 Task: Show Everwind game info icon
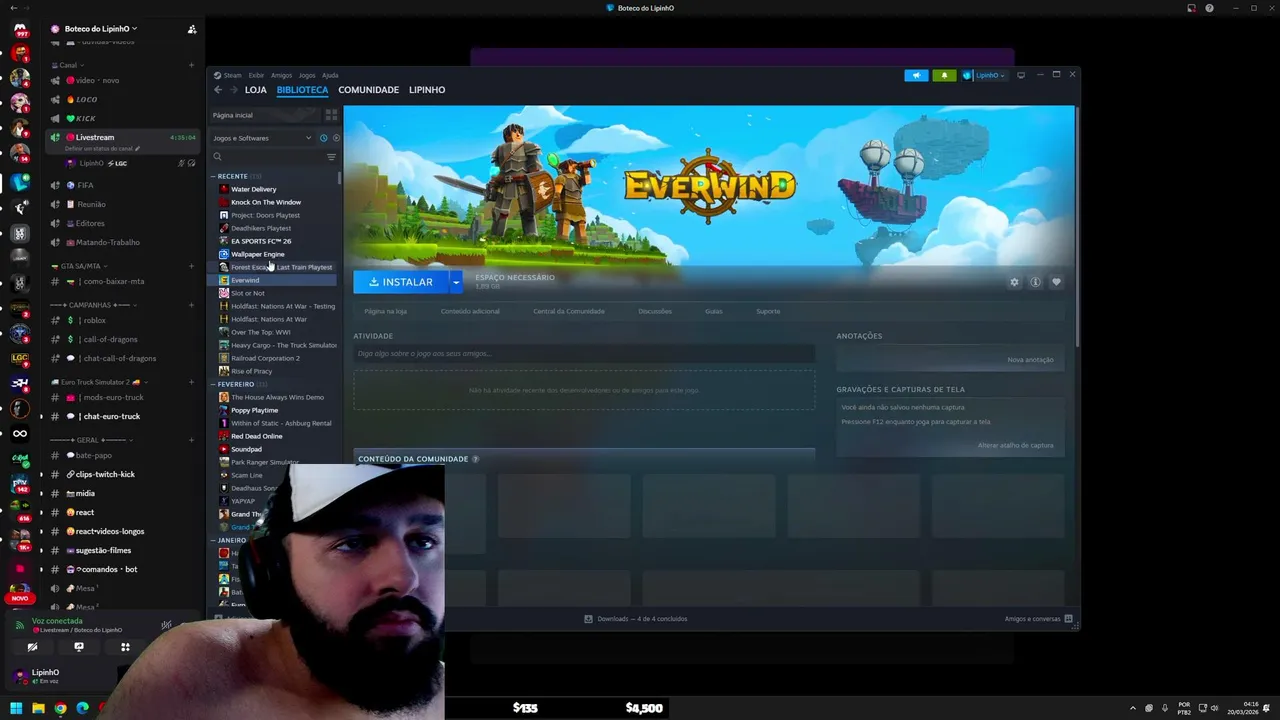[1035, 282]
